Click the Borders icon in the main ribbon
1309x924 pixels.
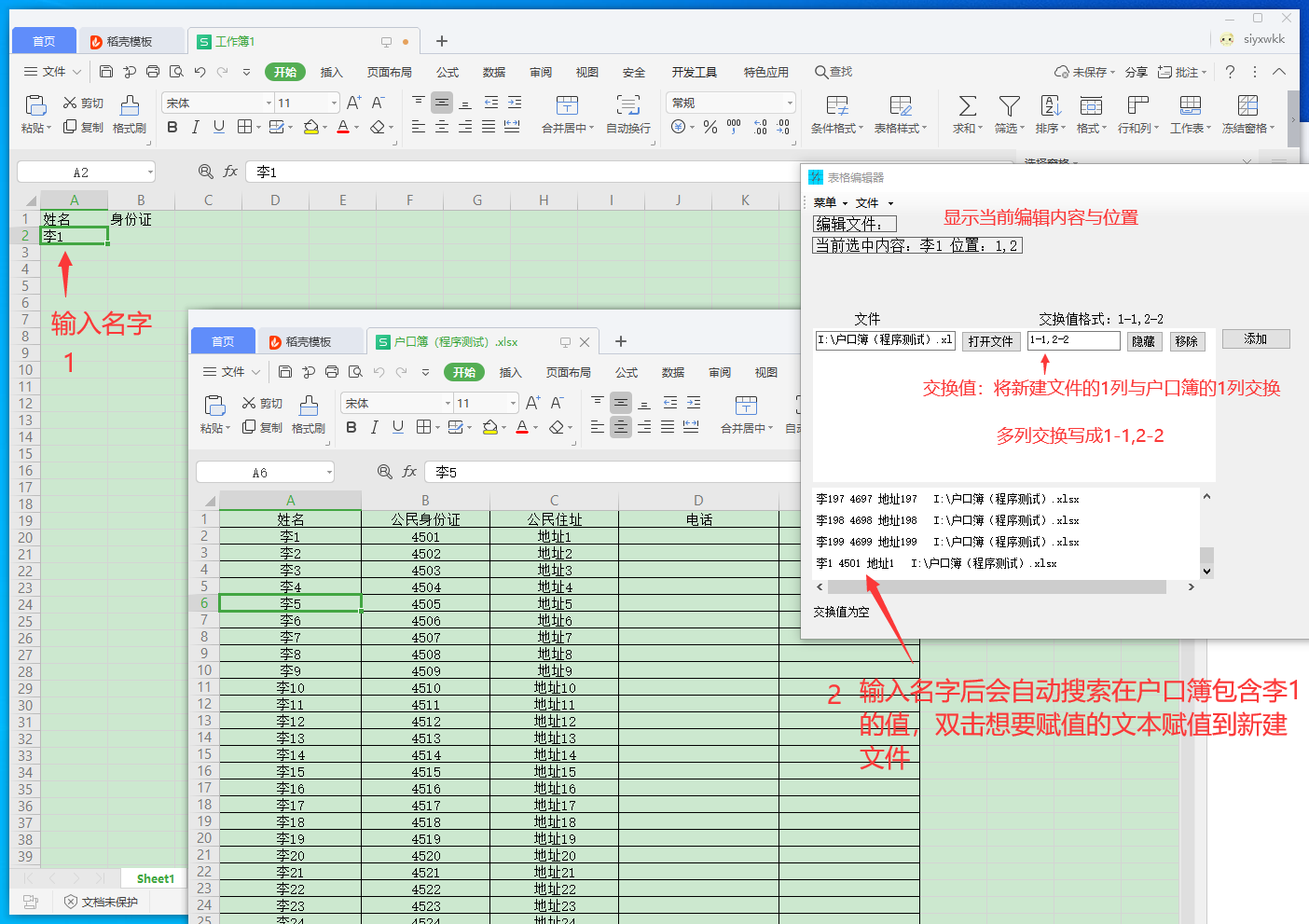(243, 127)
